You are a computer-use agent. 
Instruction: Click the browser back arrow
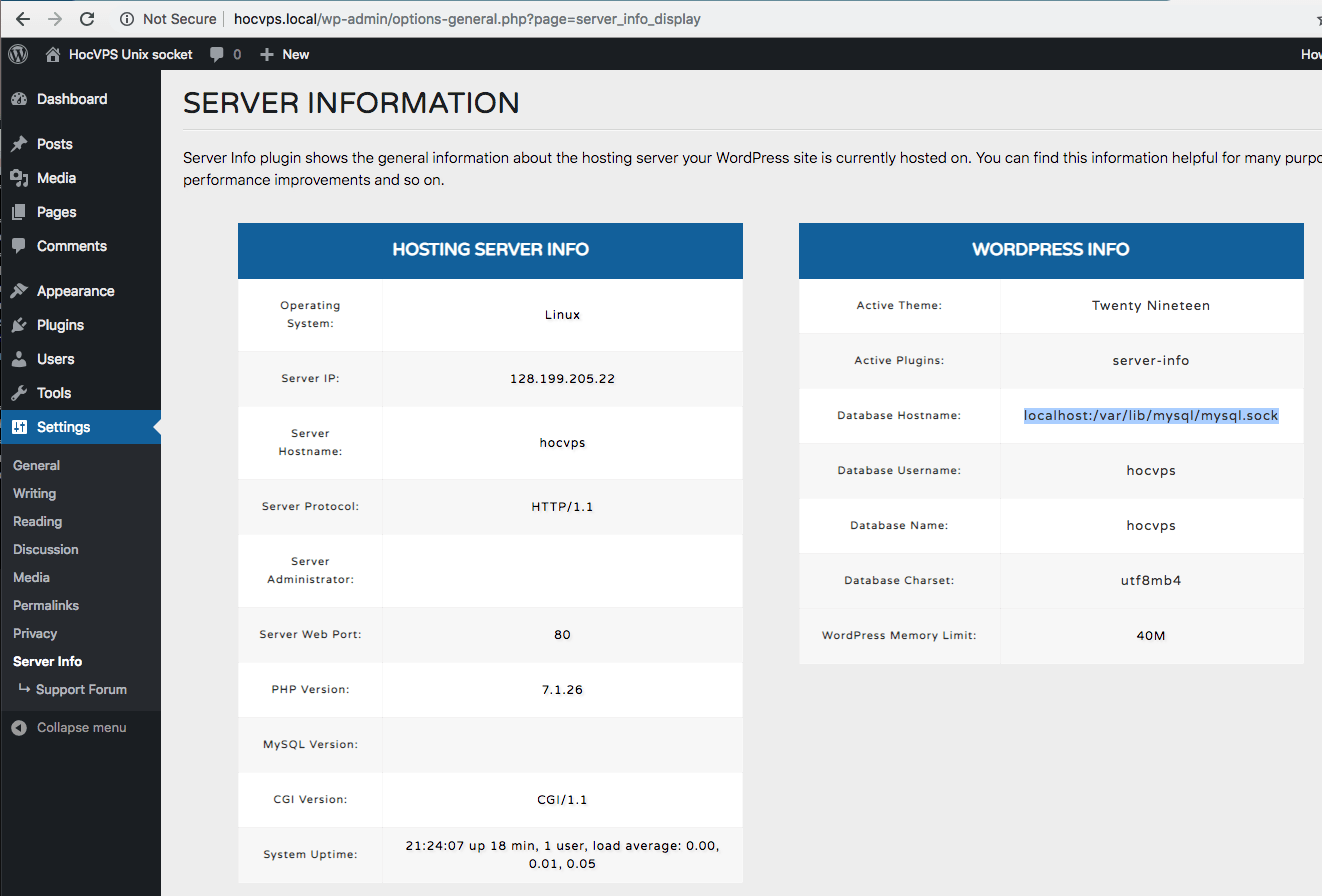click(x=22, y=19)
